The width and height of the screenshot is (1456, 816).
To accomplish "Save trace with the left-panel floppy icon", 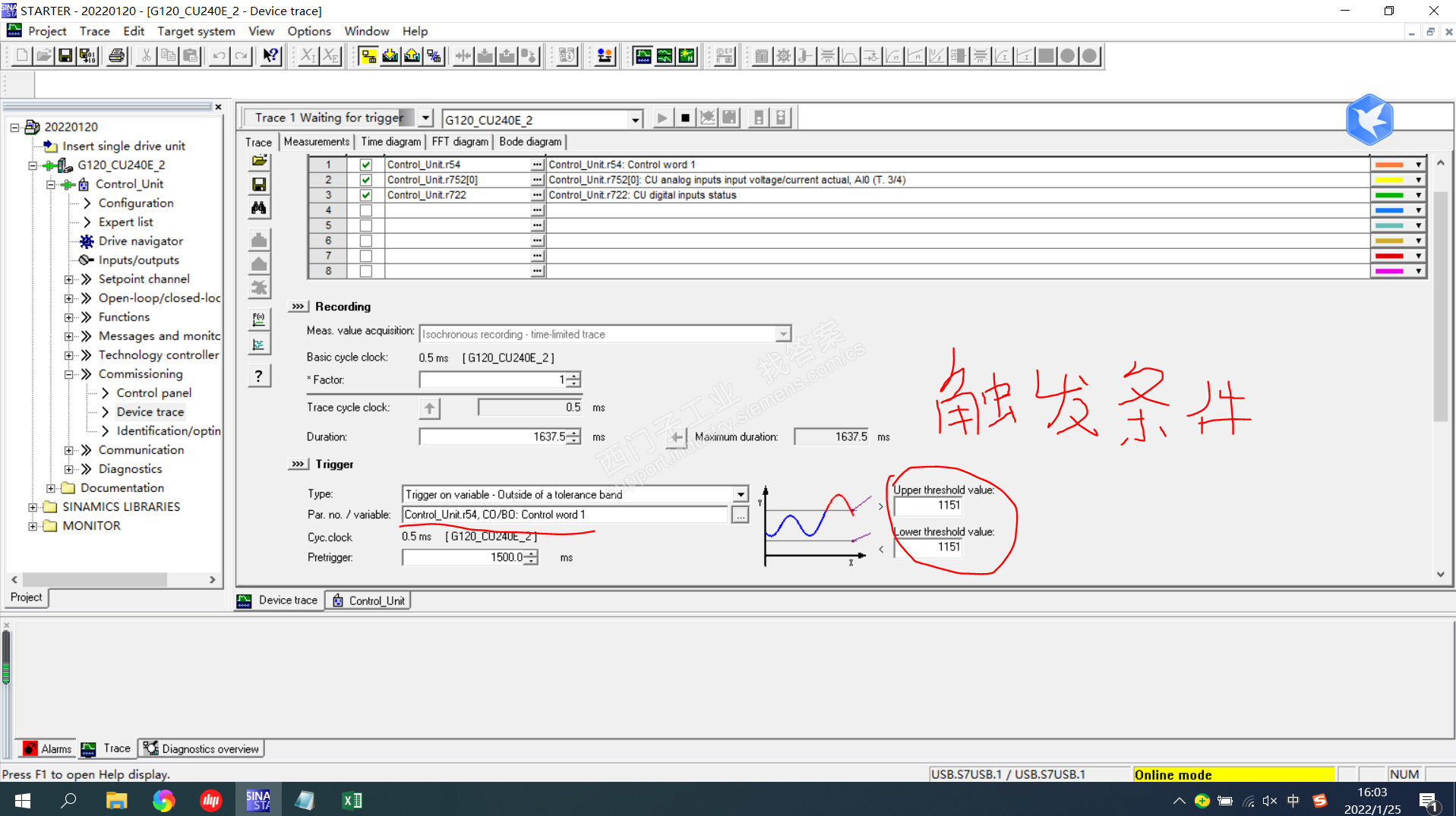I will coord(259,184).
